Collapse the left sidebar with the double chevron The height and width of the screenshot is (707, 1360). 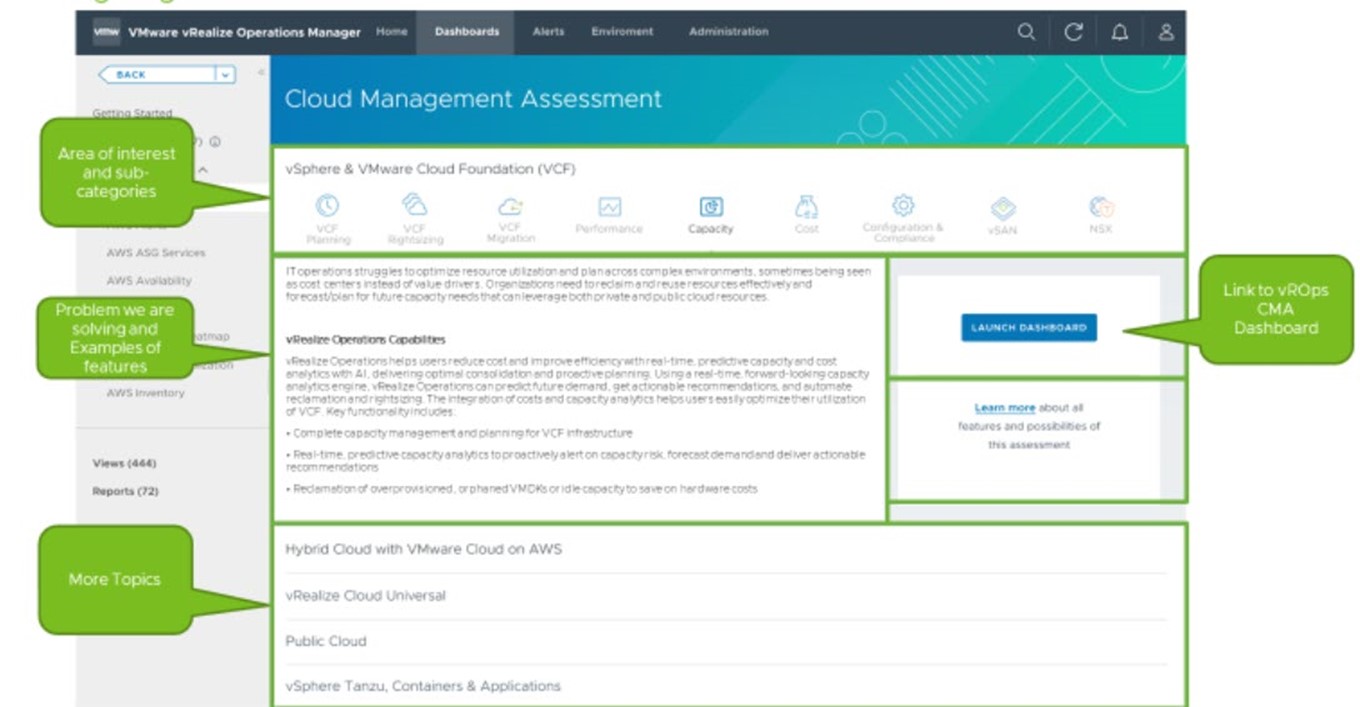260,73
